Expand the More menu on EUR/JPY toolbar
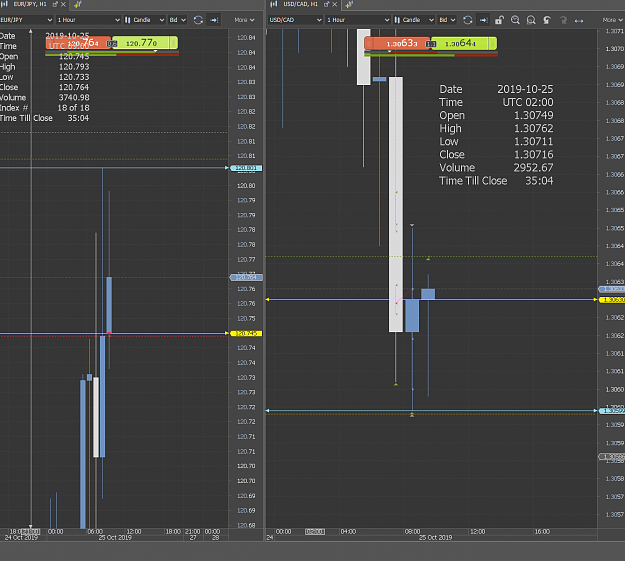625x561 pixels. click(x=244, y=20)
